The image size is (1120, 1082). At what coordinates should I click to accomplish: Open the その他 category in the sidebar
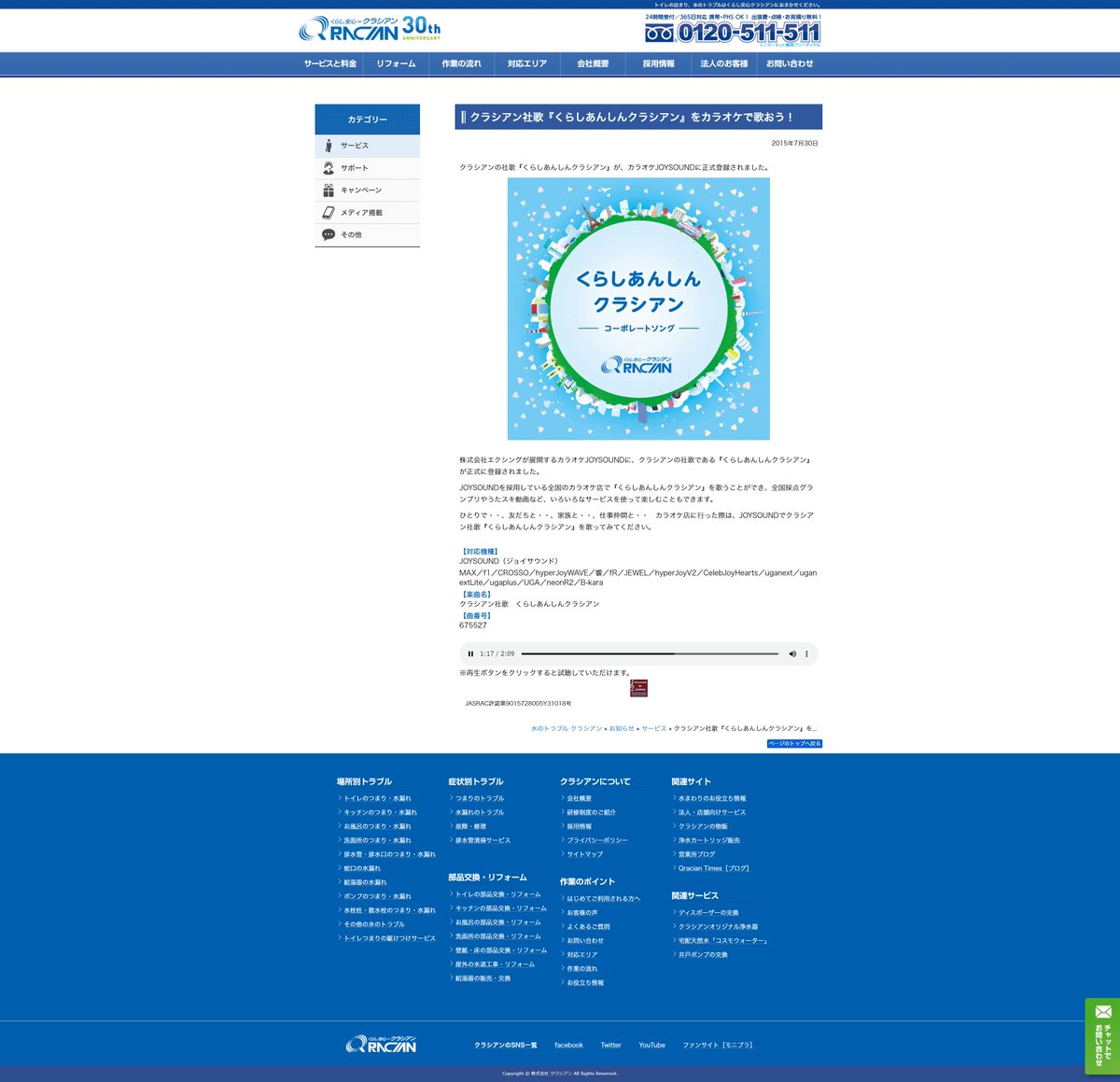pos(368,235)
